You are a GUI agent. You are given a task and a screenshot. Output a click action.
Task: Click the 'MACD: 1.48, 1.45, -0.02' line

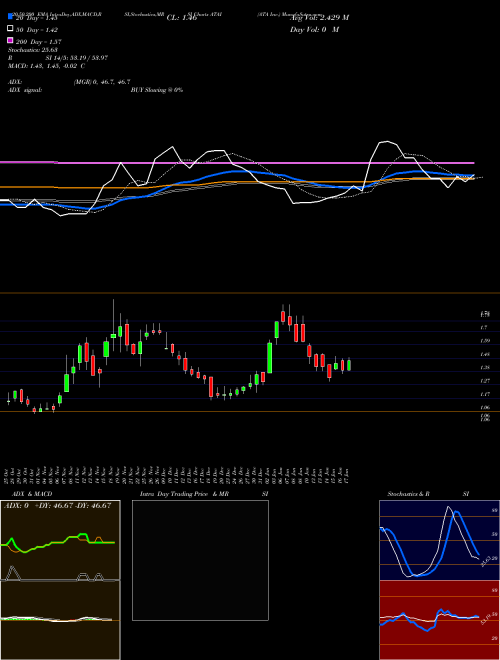[43, 66]
